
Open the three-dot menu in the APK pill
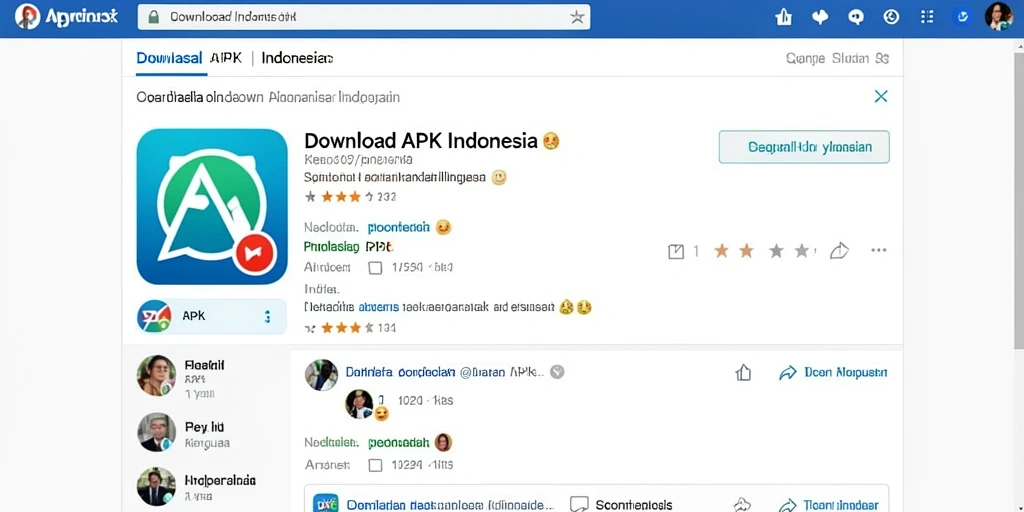pyautogui.click(x=266, y=317)
